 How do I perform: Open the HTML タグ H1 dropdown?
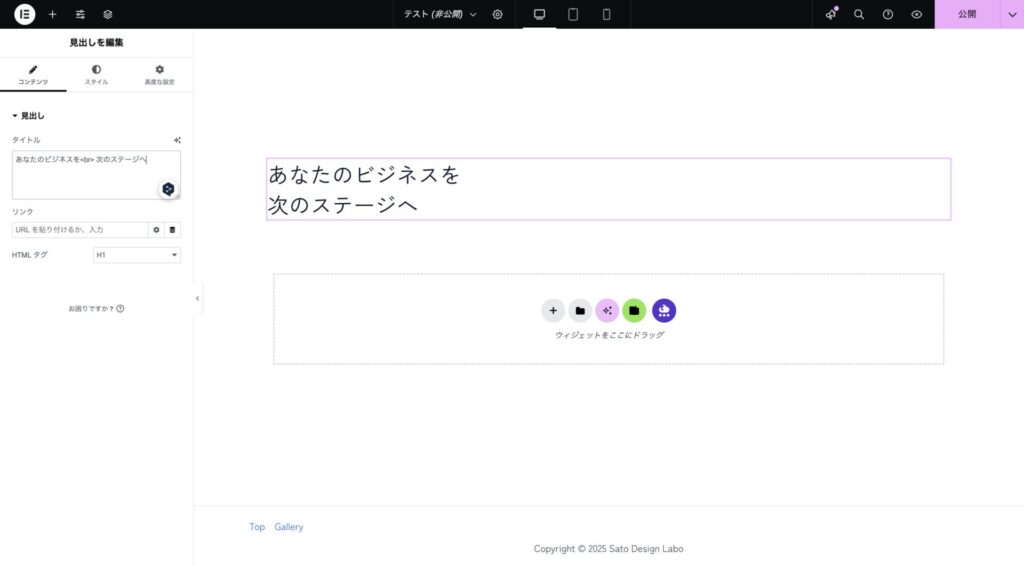pos(136,255)
